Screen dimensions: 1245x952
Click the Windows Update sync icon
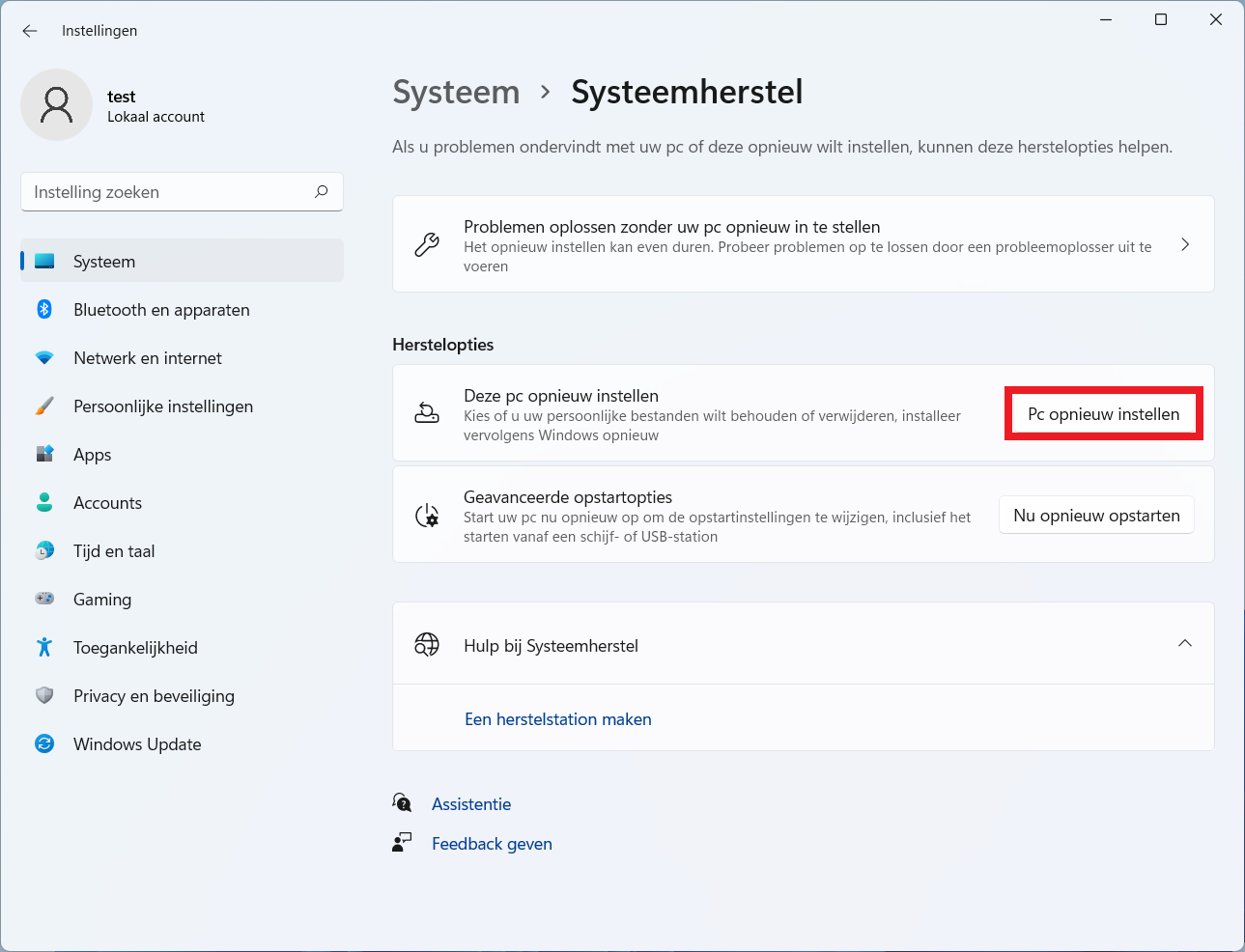[x=44, y=743]
